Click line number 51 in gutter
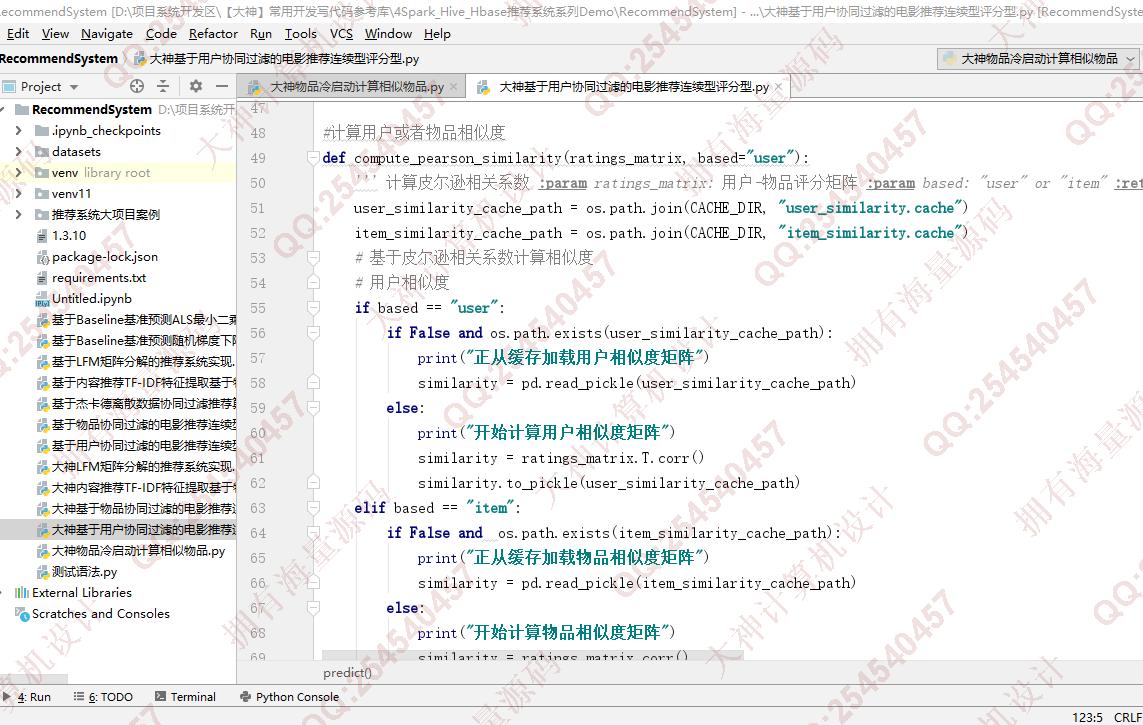1143x725 pixels. tap(258, 208)
